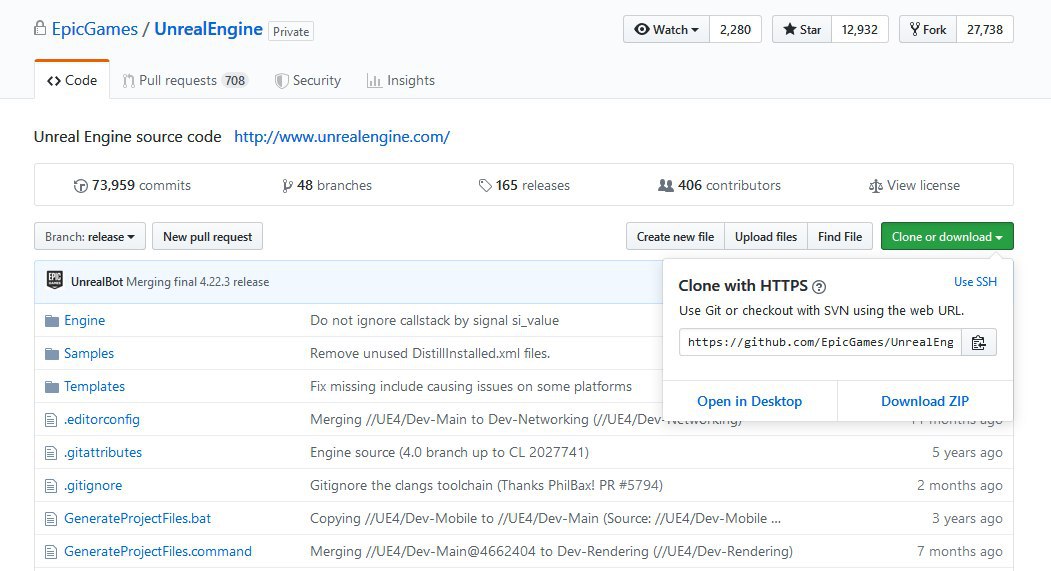Open GenerateProjectFiles.command file
The image size is (1051, 571).
point(158,552)
